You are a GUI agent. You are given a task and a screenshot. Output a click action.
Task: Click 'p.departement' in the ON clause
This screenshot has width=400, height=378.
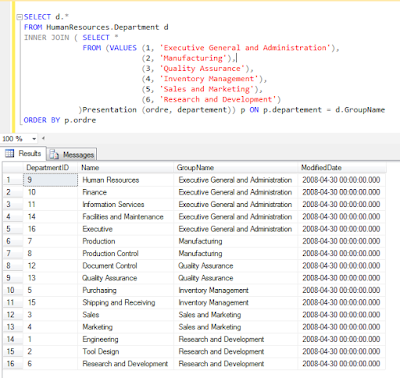pyautogui.click(x=292, y=110)
